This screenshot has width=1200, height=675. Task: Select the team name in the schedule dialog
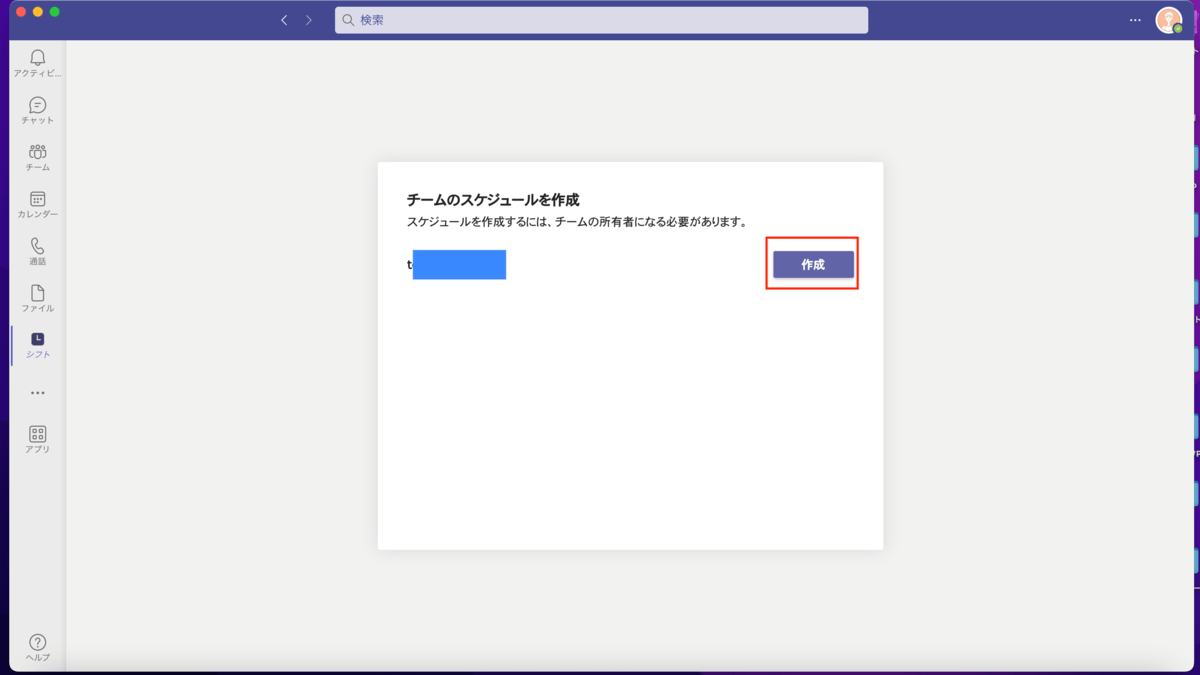(457, 265)
